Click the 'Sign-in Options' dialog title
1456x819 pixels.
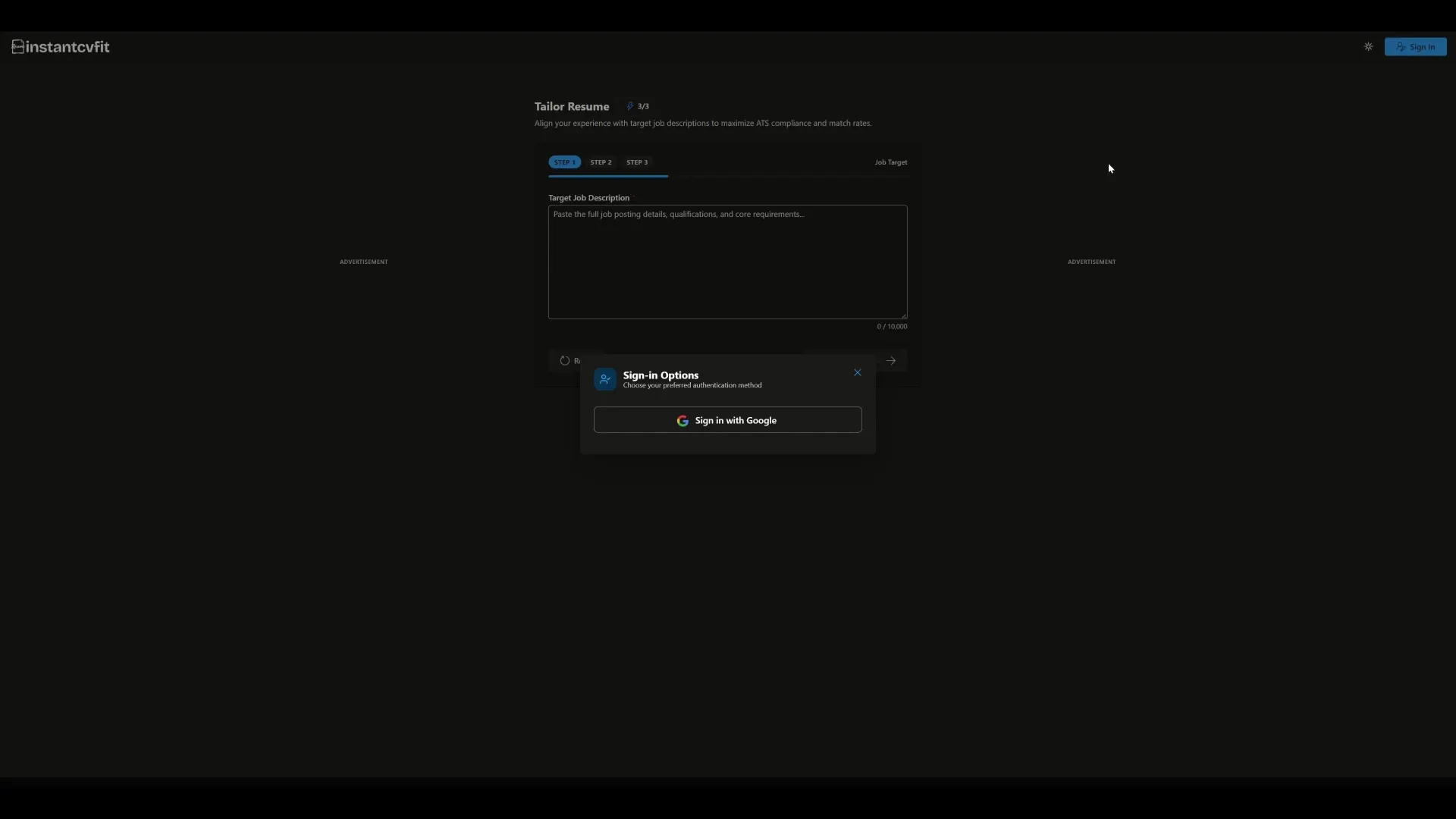(661, 375)
